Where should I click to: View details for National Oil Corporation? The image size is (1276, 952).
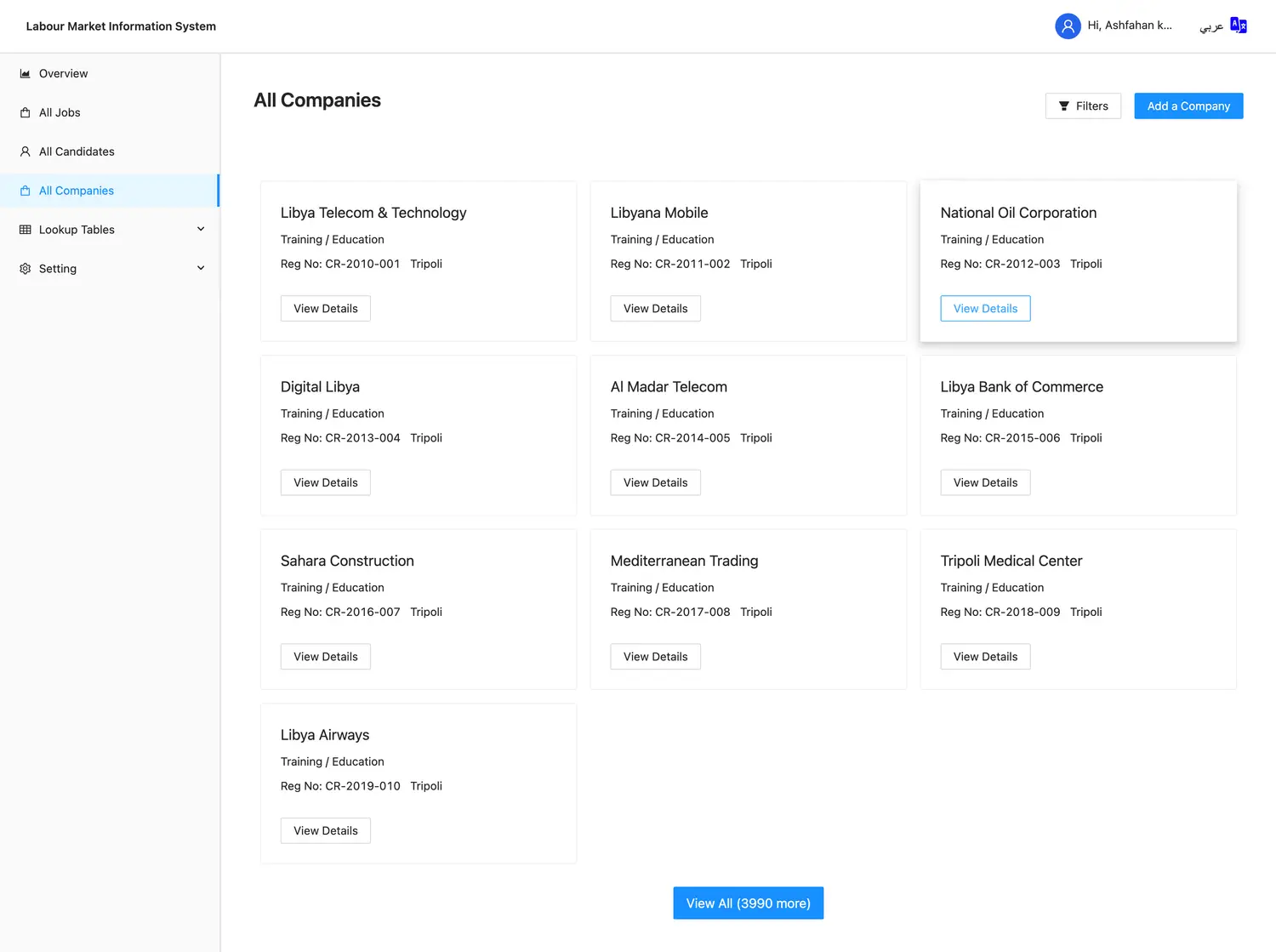tap(985, 309)
